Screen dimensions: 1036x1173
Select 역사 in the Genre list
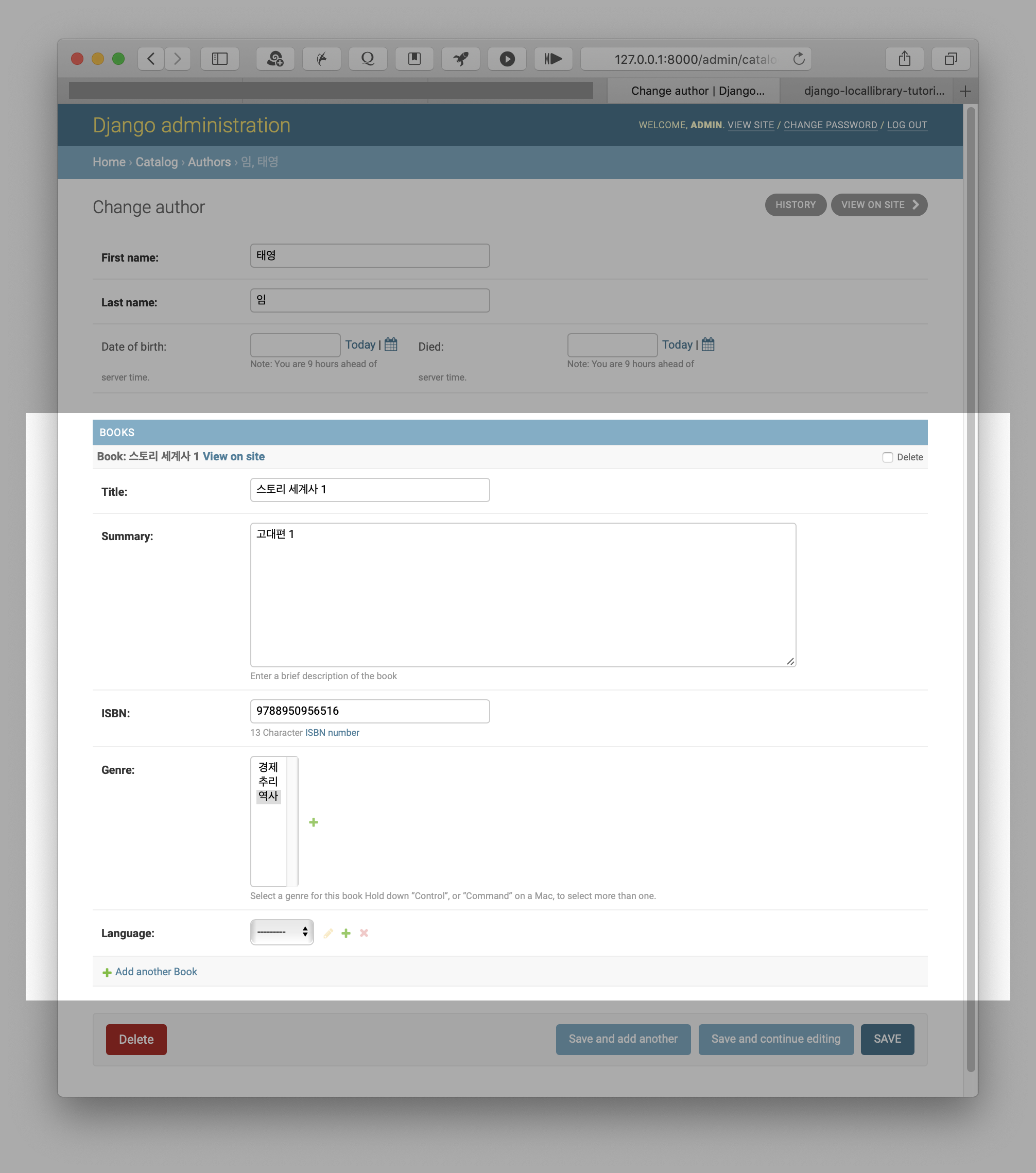(268, 796)
